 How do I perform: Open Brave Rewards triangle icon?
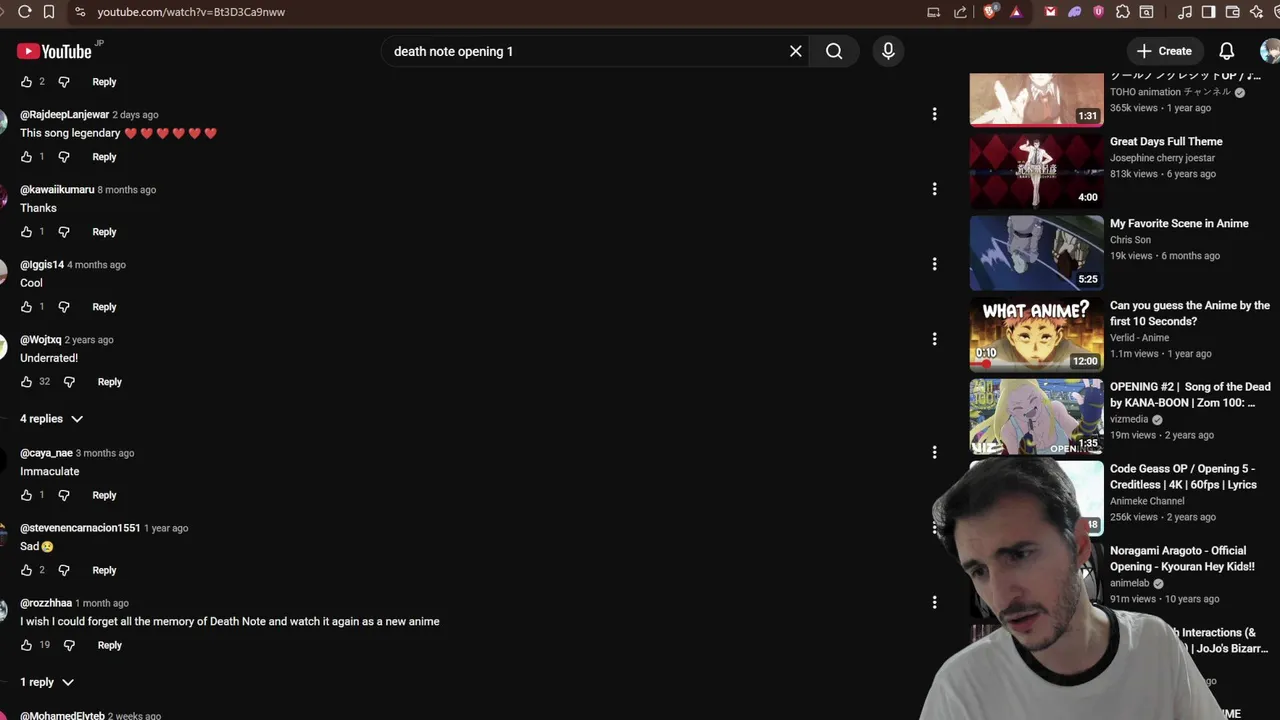click(x=1016, y=12)
